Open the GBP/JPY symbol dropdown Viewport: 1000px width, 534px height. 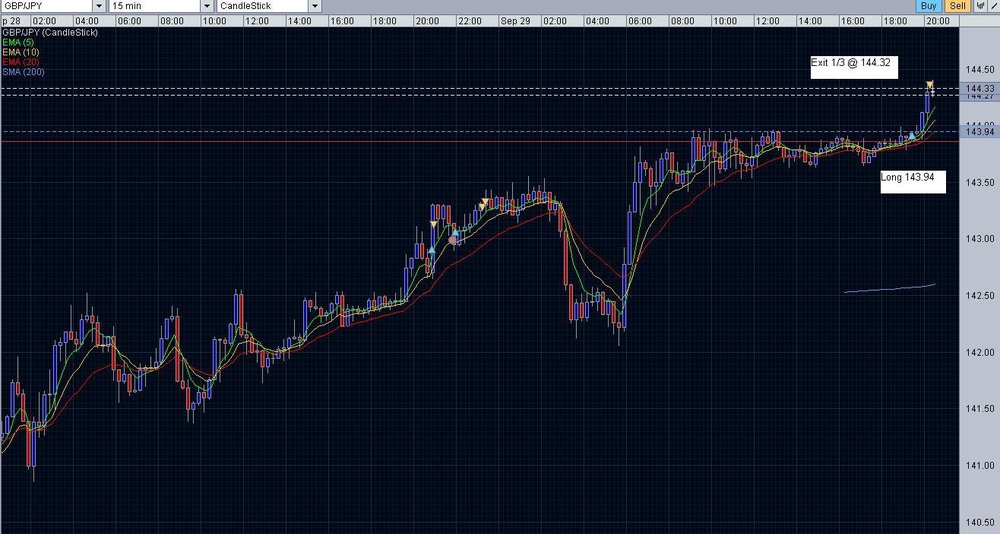pyautogui.click(x=99, y=6)
